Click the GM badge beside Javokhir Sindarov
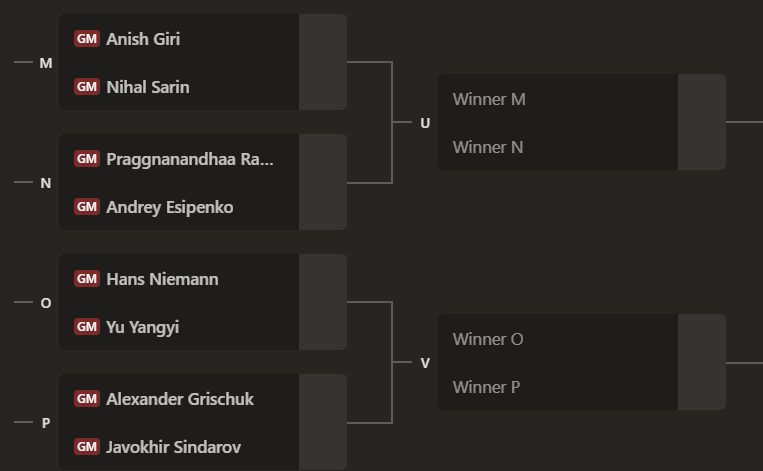 click(x=86, y=447)
